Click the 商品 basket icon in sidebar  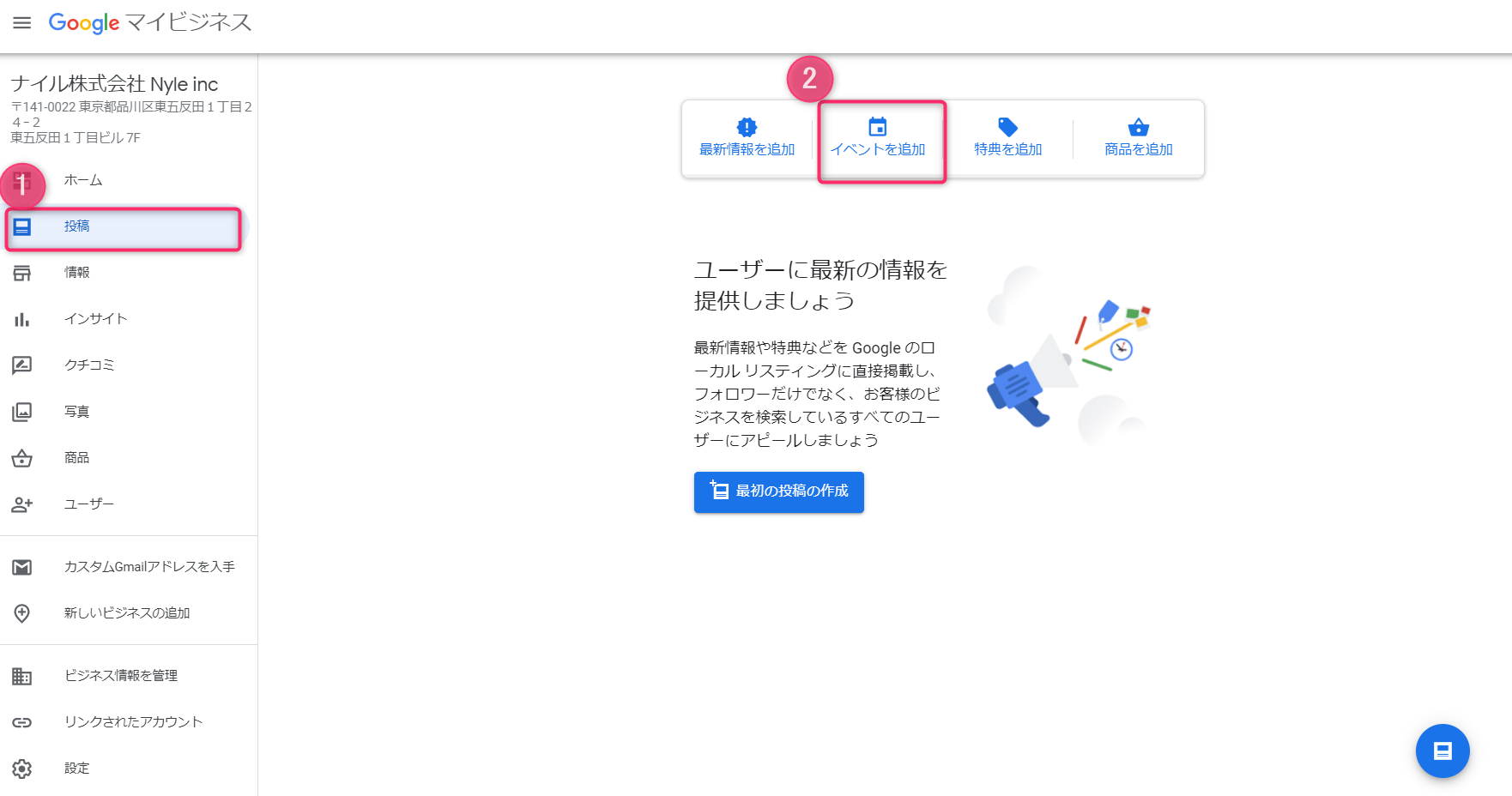click(x=22, y=458)
